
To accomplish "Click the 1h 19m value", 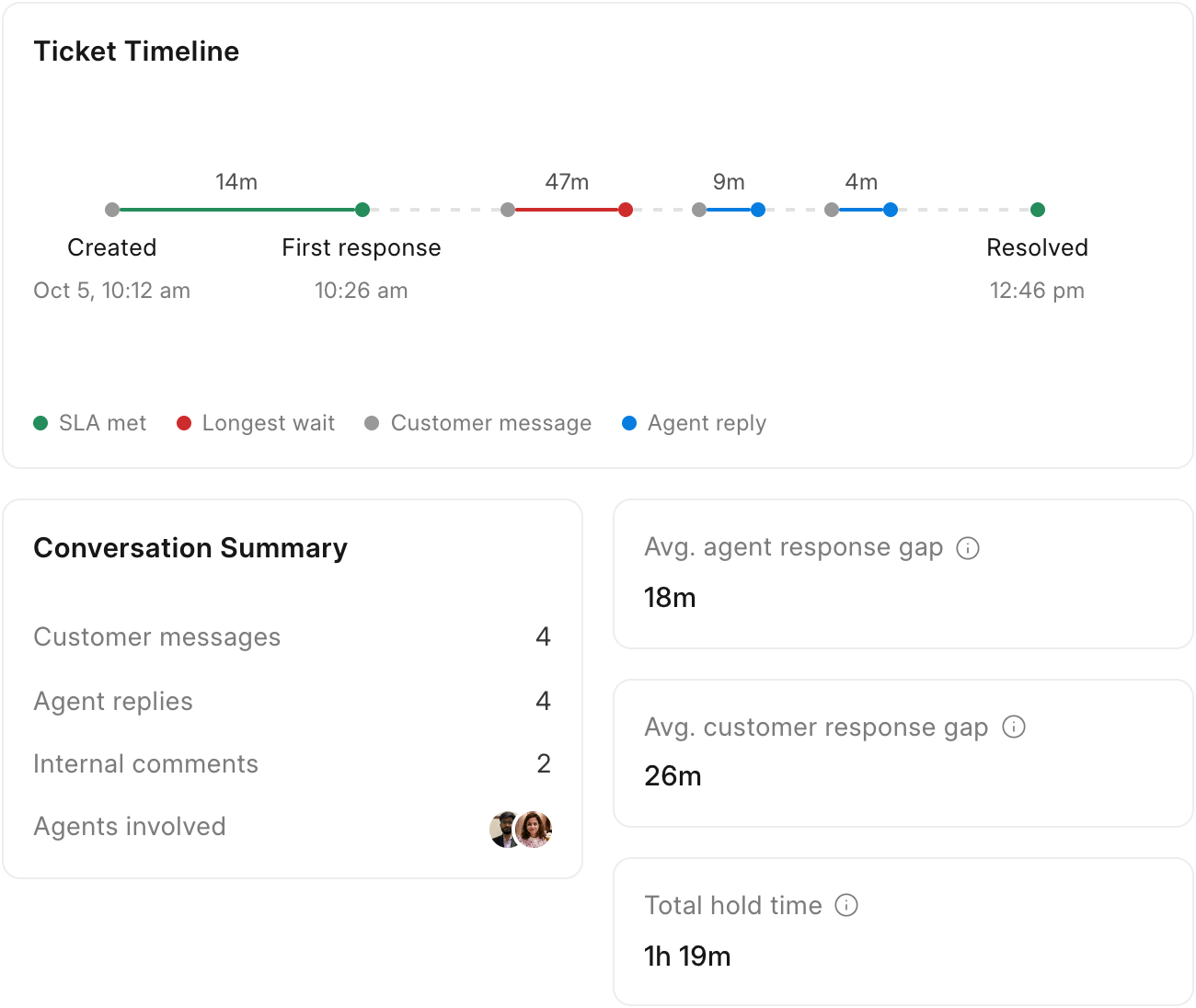I will (x=687, y=956).
